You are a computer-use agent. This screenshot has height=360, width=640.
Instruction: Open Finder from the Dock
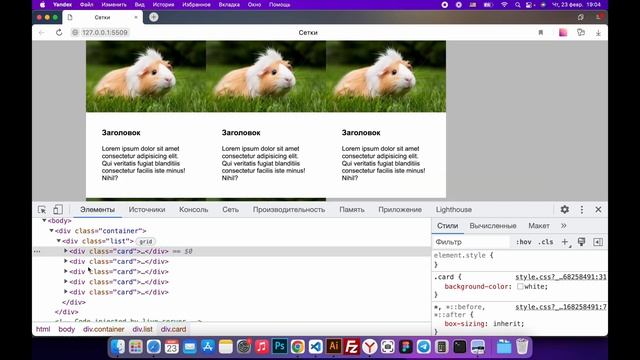[118, 347]
